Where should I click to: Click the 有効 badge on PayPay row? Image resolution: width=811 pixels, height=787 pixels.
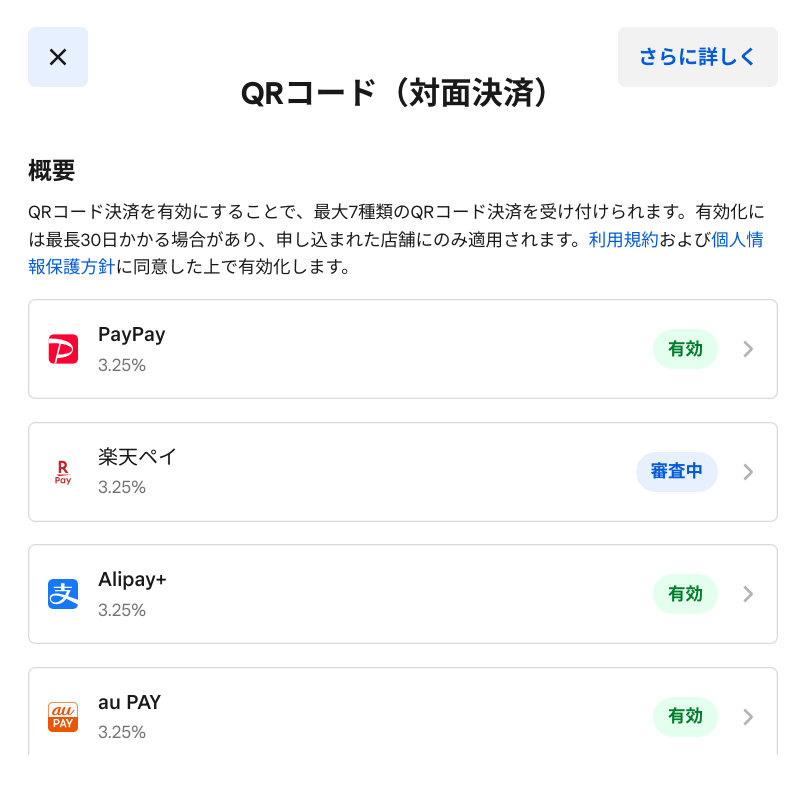pos(685,349)
